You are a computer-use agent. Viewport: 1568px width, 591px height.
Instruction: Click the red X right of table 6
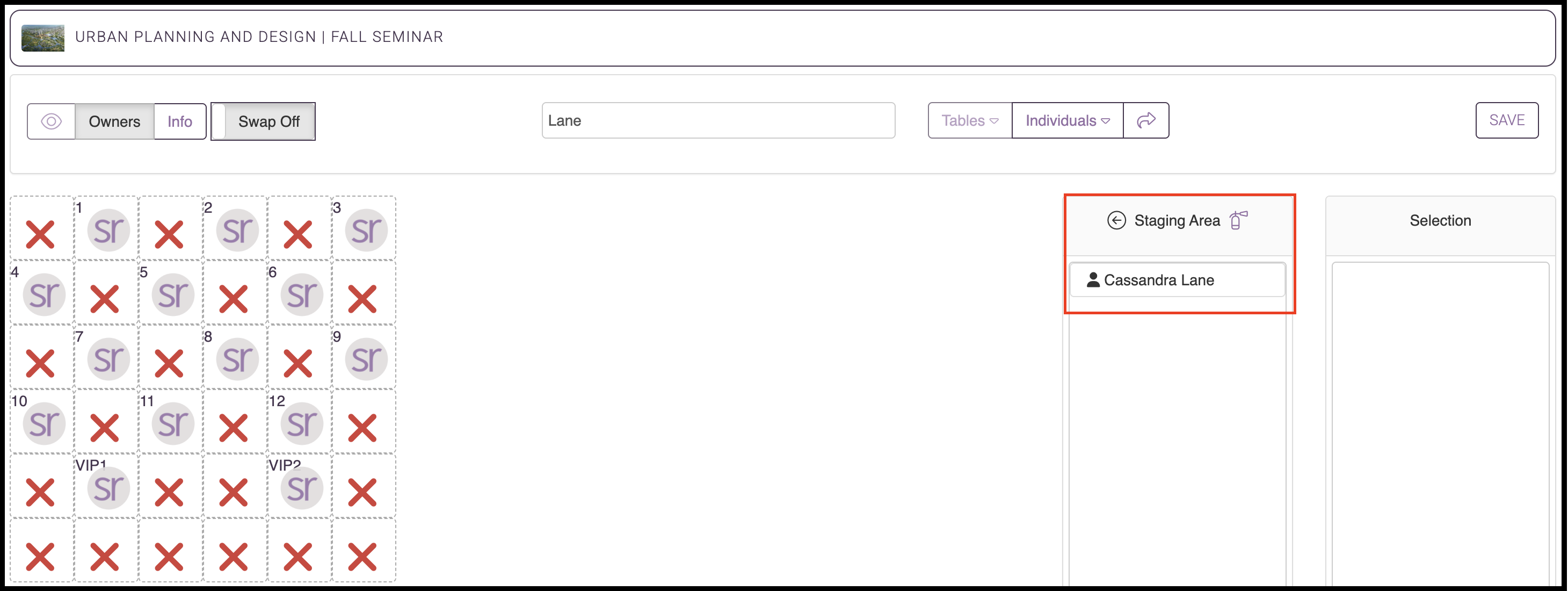pyautogui.click(x=363, y=299)
